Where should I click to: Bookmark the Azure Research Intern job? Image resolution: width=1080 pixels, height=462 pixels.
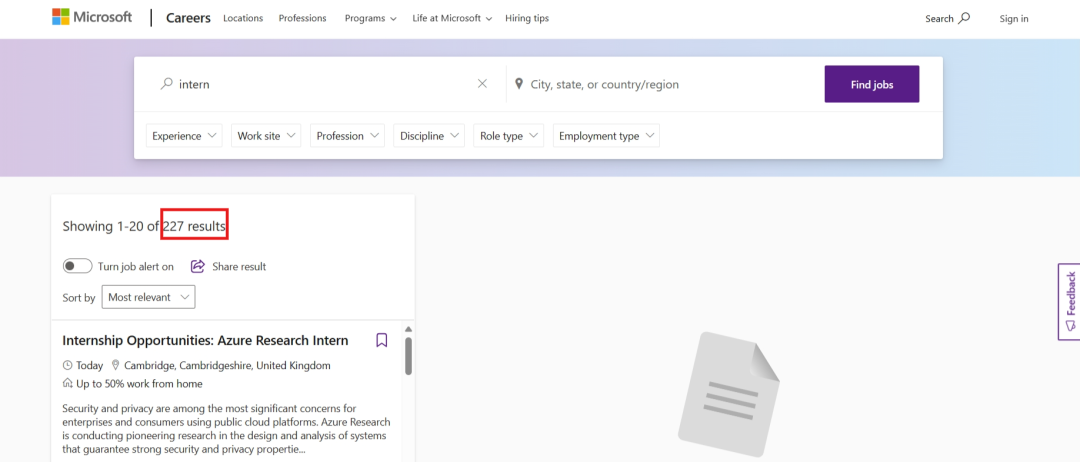click(x=382, y=340)
